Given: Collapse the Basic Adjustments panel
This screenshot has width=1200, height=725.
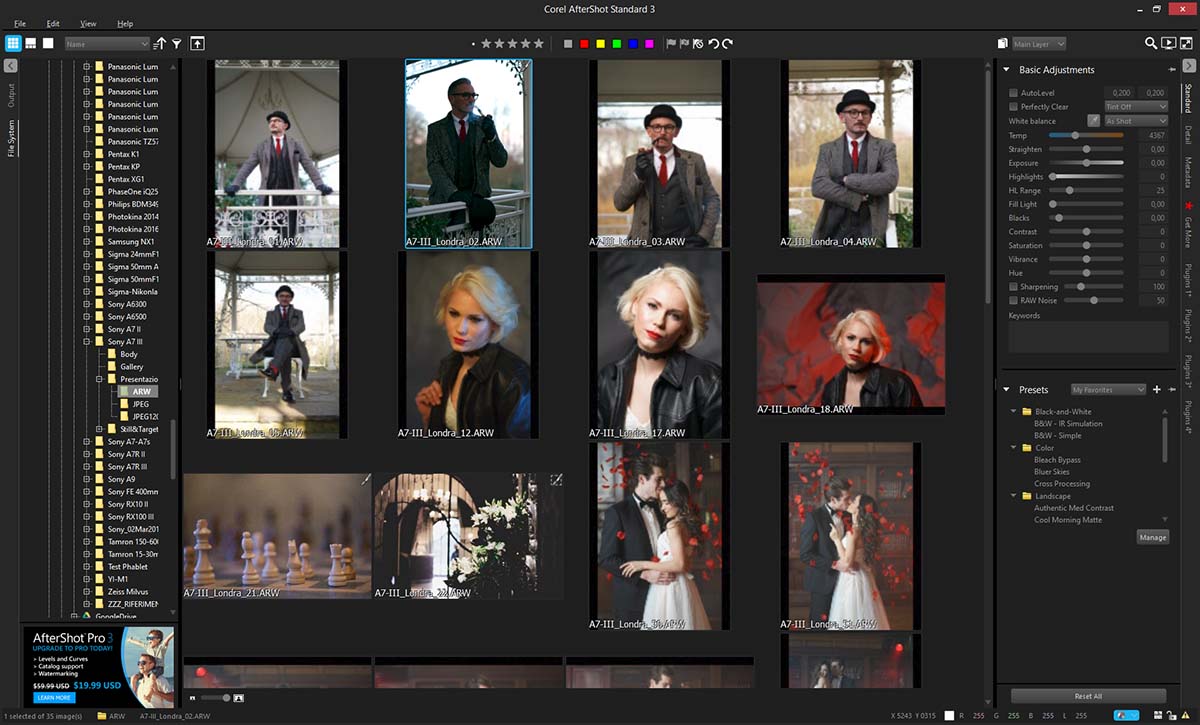Looking at the screenshot, I should click(1006, 70).
